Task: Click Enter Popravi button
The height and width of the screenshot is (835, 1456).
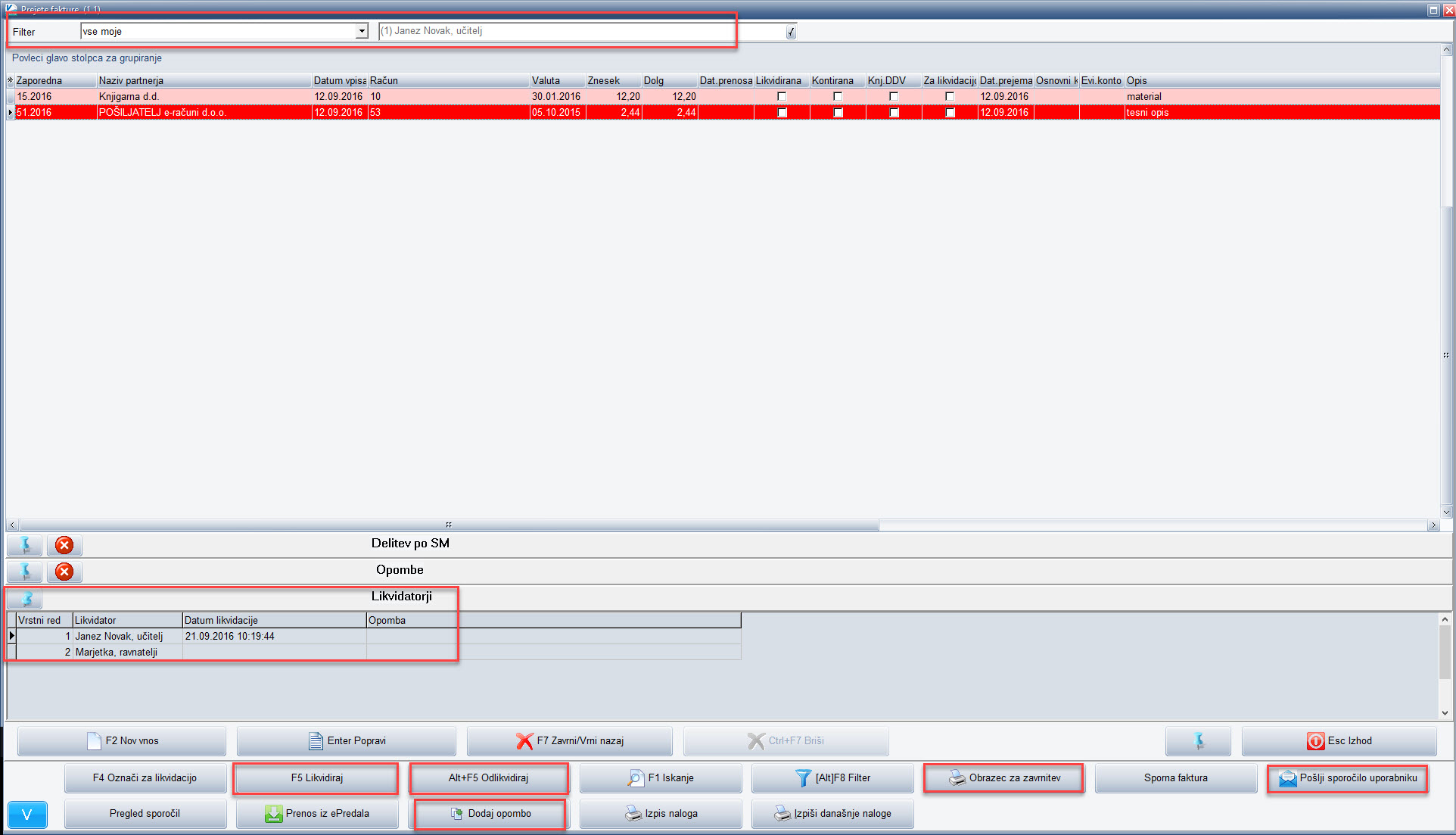Action: pos(347,741)
